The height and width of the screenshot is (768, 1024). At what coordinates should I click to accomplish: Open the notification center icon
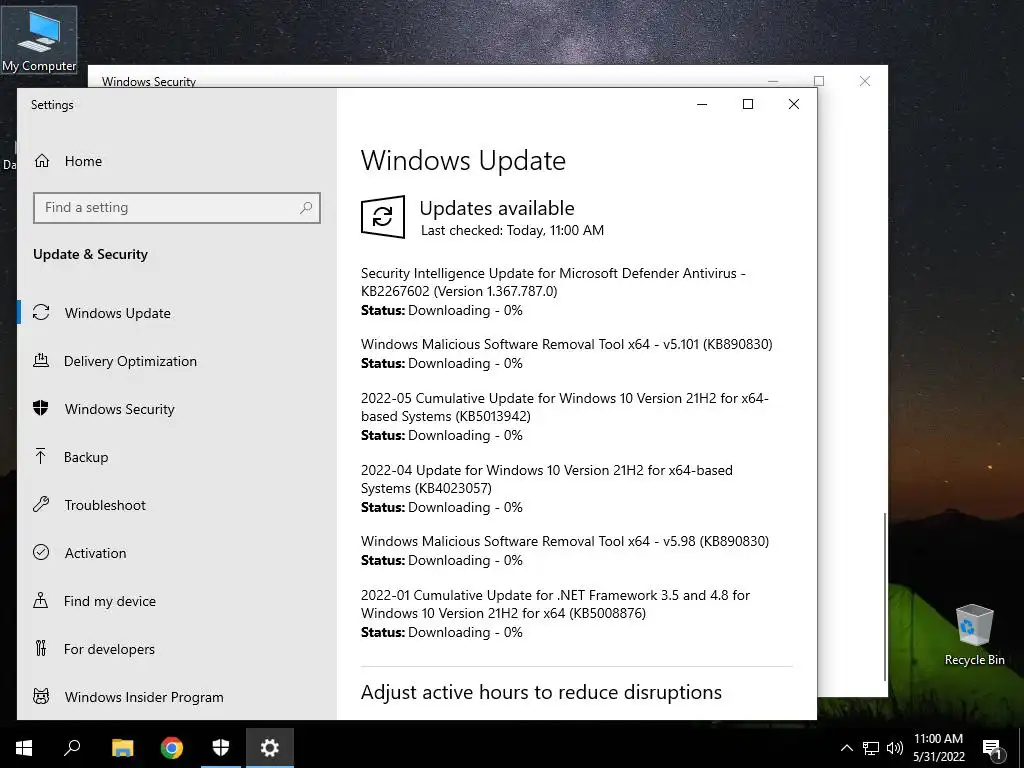(x=992, y=750)
